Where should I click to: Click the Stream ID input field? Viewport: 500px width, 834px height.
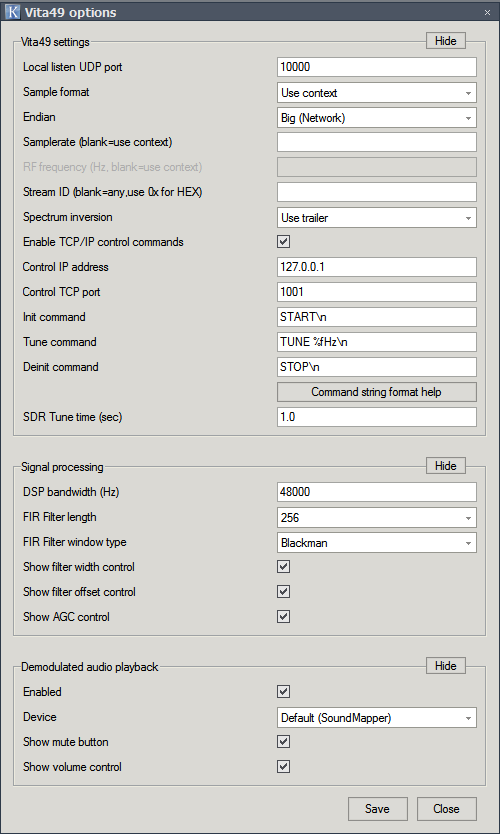pyautogui.click(x=377, y=192)
